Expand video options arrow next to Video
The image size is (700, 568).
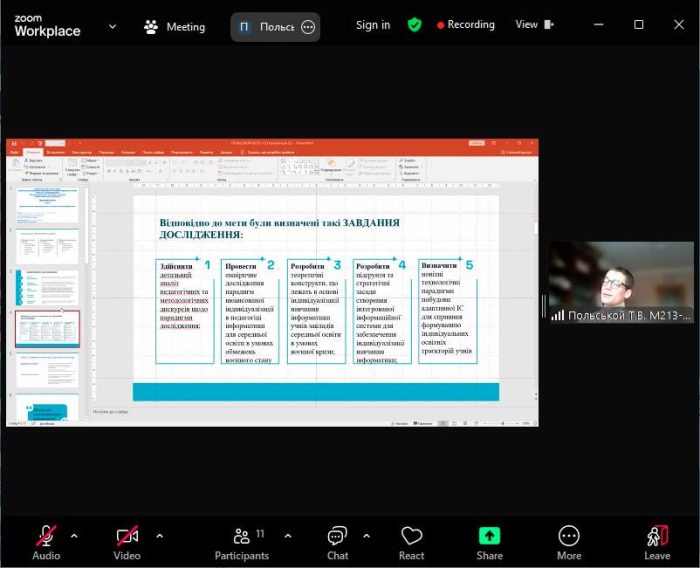pyautogui.click(x=159, y=535)
